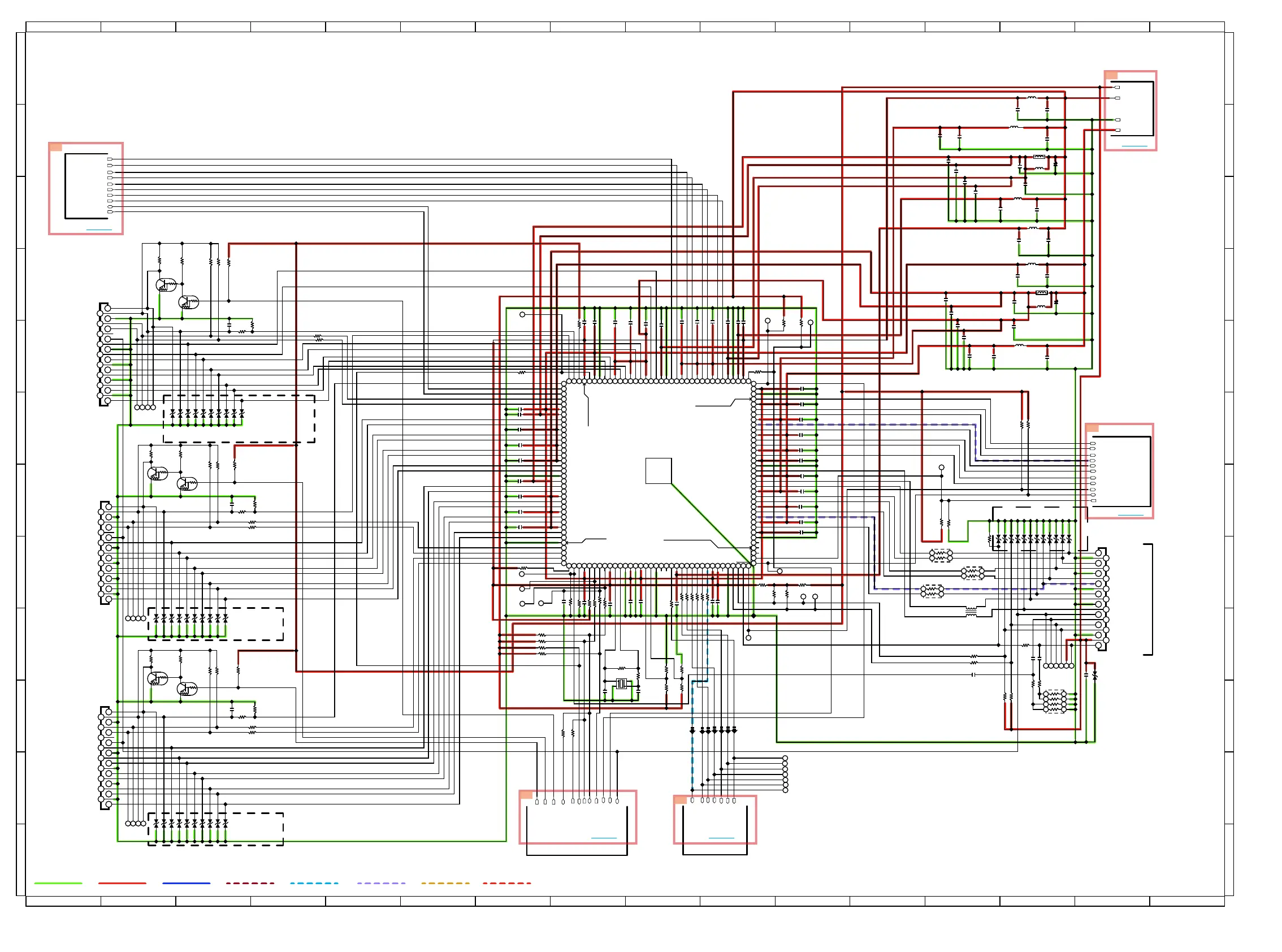1282x952 pixels.
Task: Click the orange tag on the top-right connector box
Action: pyautogui.click(x=1111, y=75)
